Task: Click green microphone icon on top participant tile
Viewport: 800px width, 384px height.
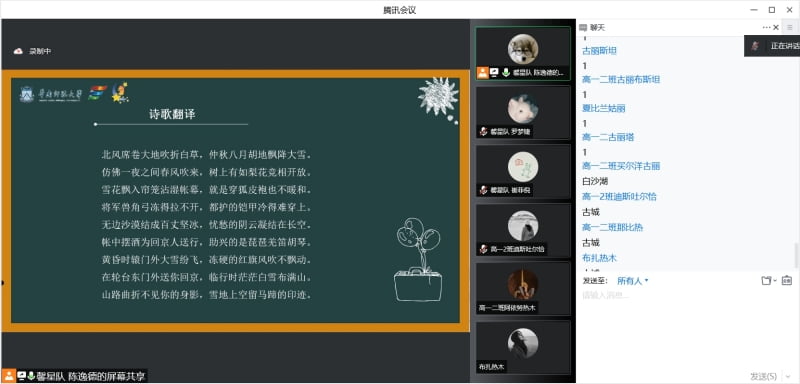Action: click(x=506, y=73)
